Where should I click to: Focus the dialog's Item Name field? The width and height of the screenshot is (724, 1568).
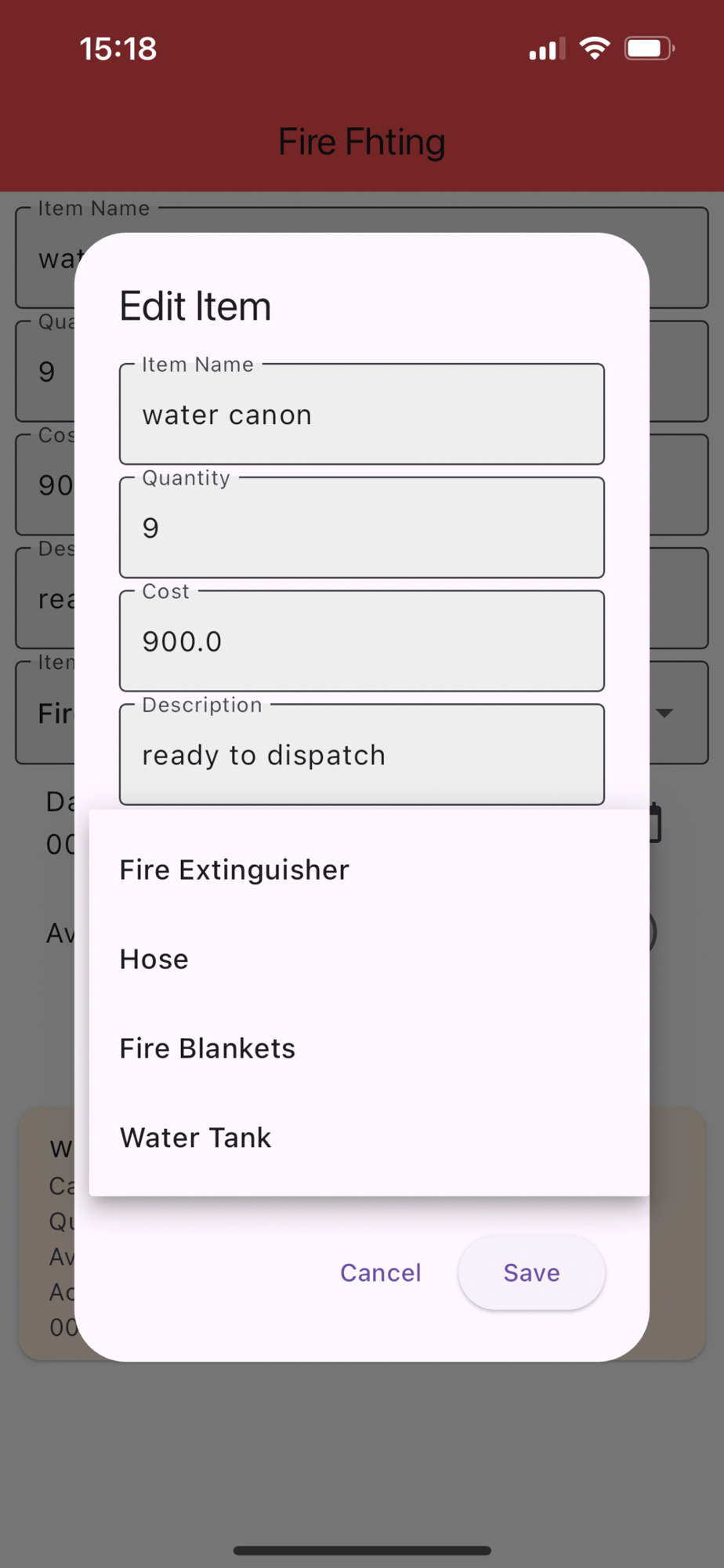coord(362,414)
